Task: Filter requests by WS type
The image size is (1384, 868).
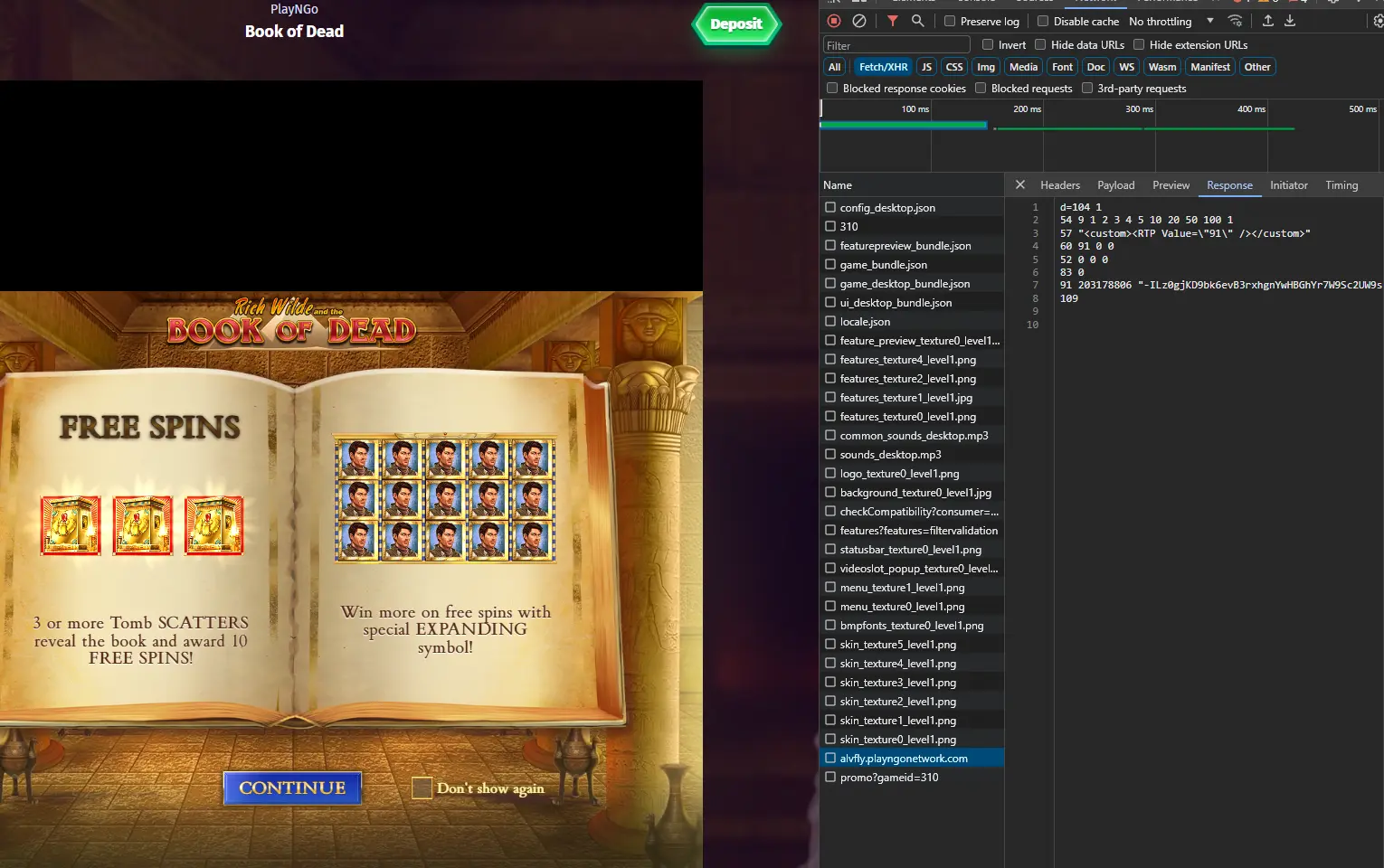Action: (1126, 67)
